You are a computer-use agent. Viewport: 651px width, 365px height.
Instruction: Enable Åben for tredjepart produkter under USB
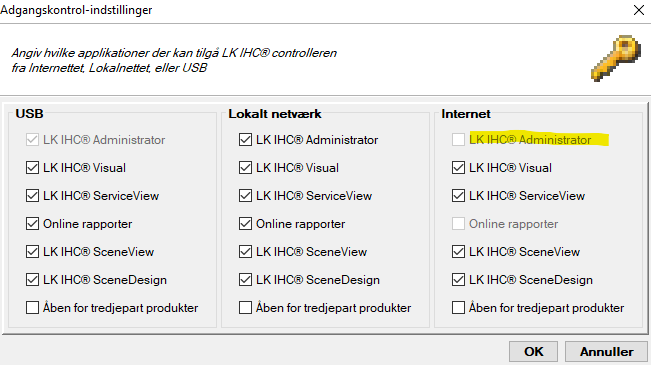tap(32, 308)
